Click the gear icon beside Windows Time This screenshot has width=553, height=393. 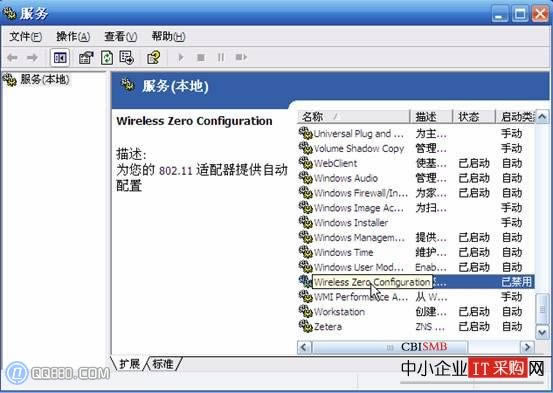(x=305, y=252)
